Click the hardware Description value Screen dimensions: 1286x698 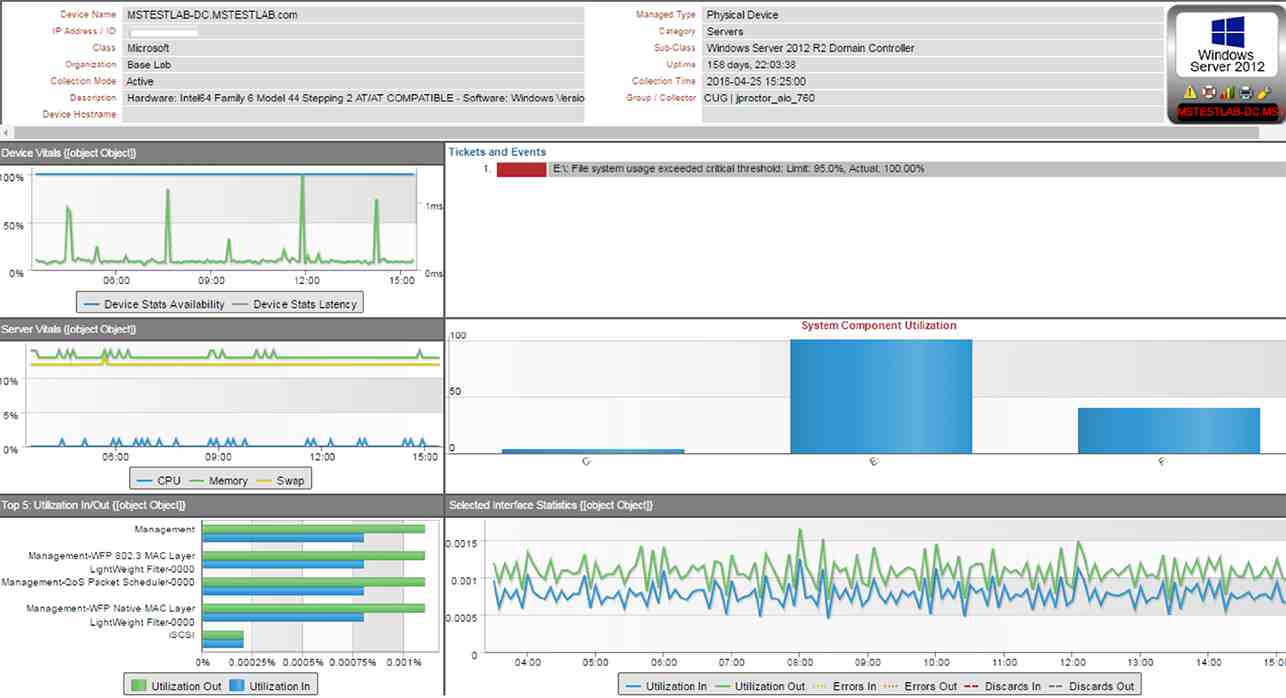tap(353, 98)
